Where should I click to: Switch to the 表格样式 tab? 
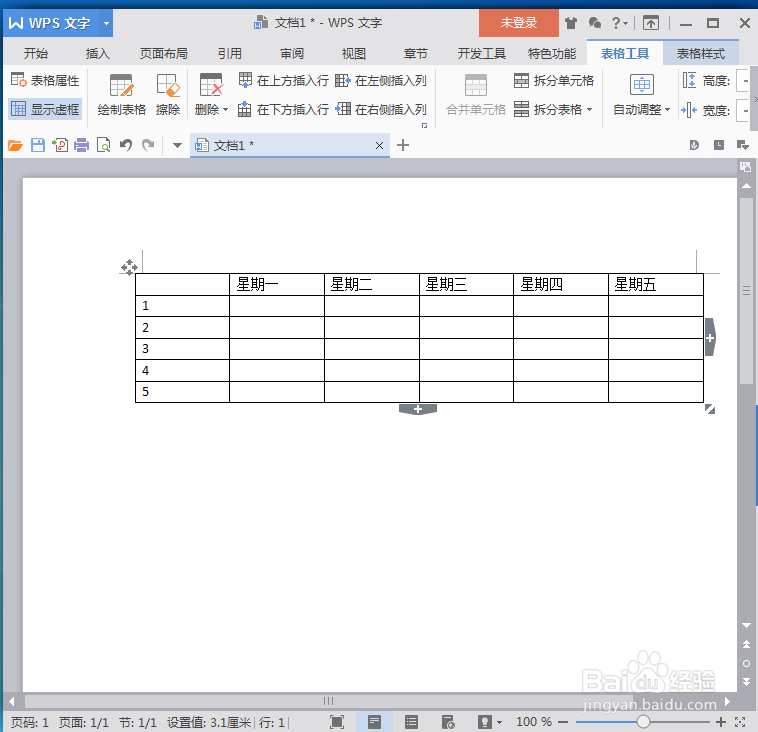(x=700, y=53)
